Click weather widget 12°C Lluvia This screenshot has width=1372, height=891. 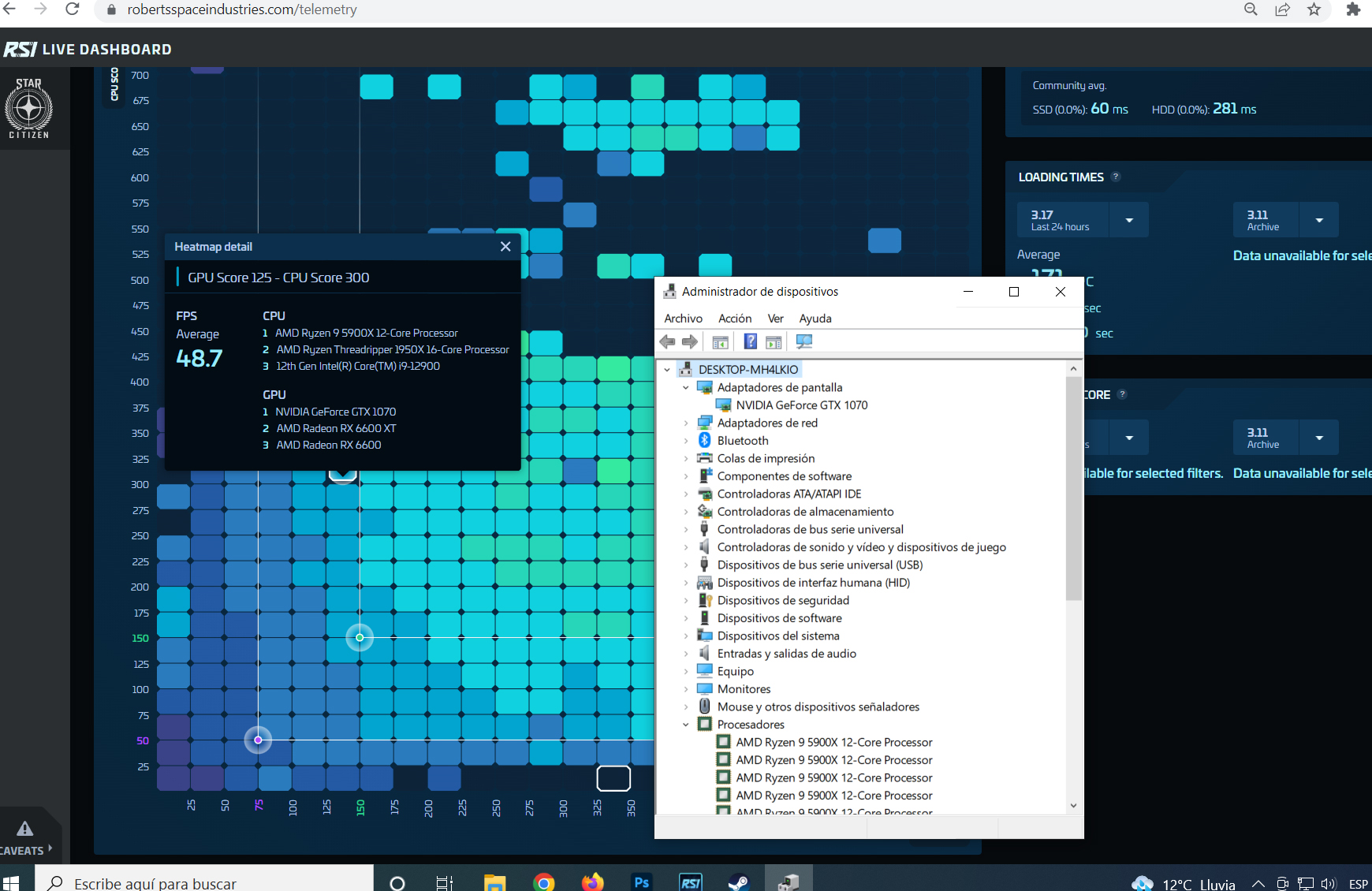(1184, 882)
